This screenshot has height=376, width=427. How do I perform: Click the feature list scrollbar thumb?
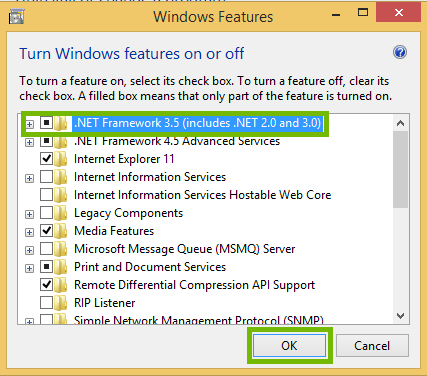(400, 169)
